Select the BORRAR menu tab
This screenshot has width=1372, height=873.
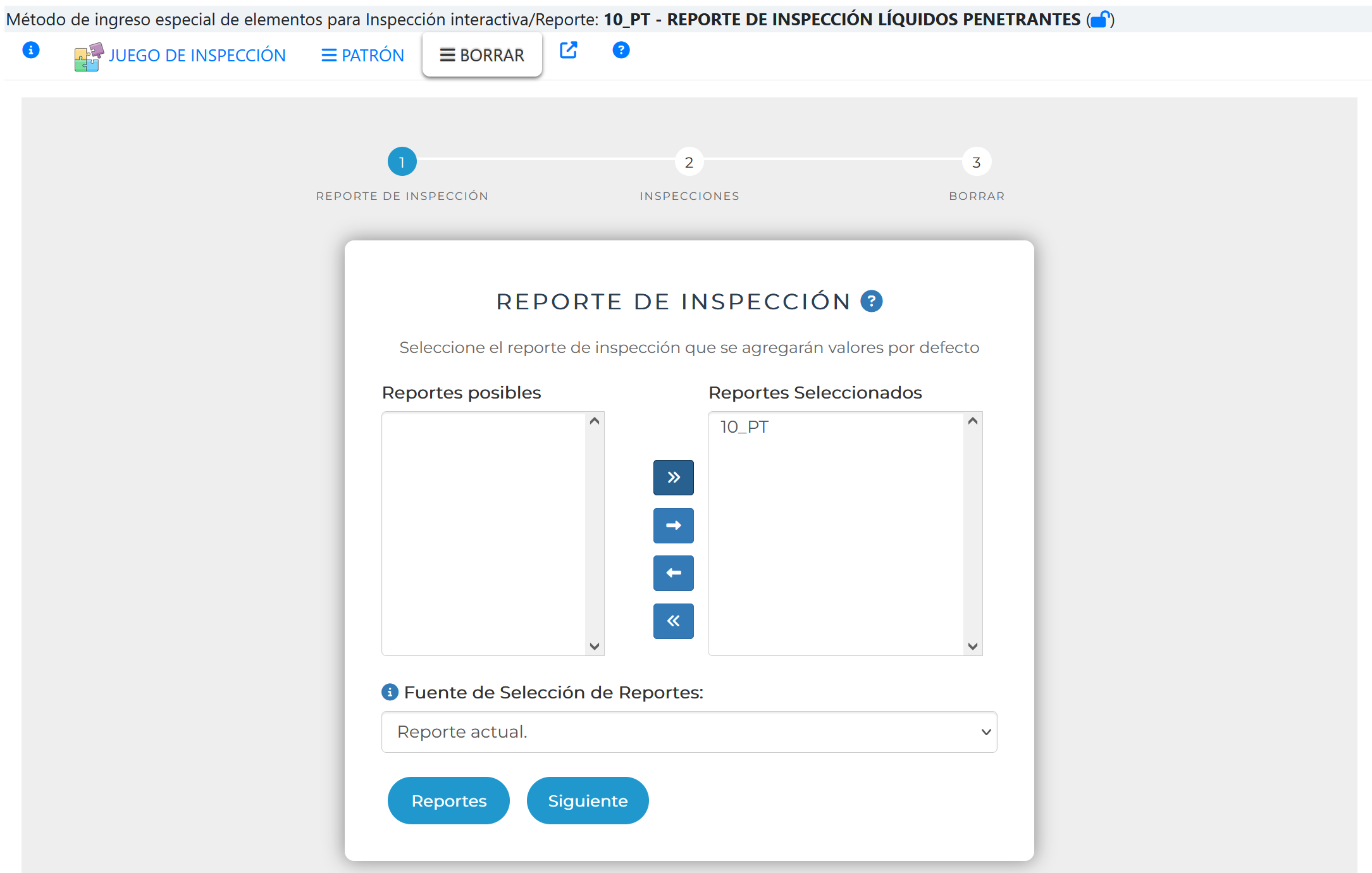(482, 56)
